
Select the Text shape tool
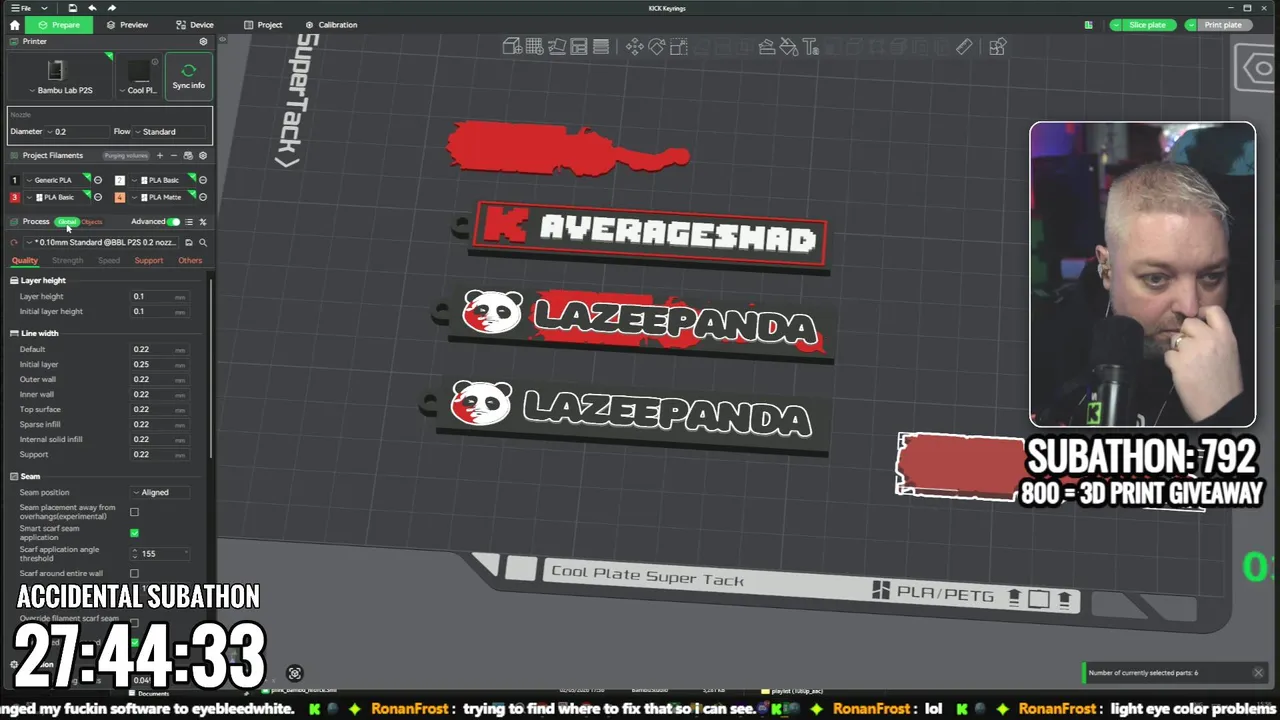tap(811, 47)
